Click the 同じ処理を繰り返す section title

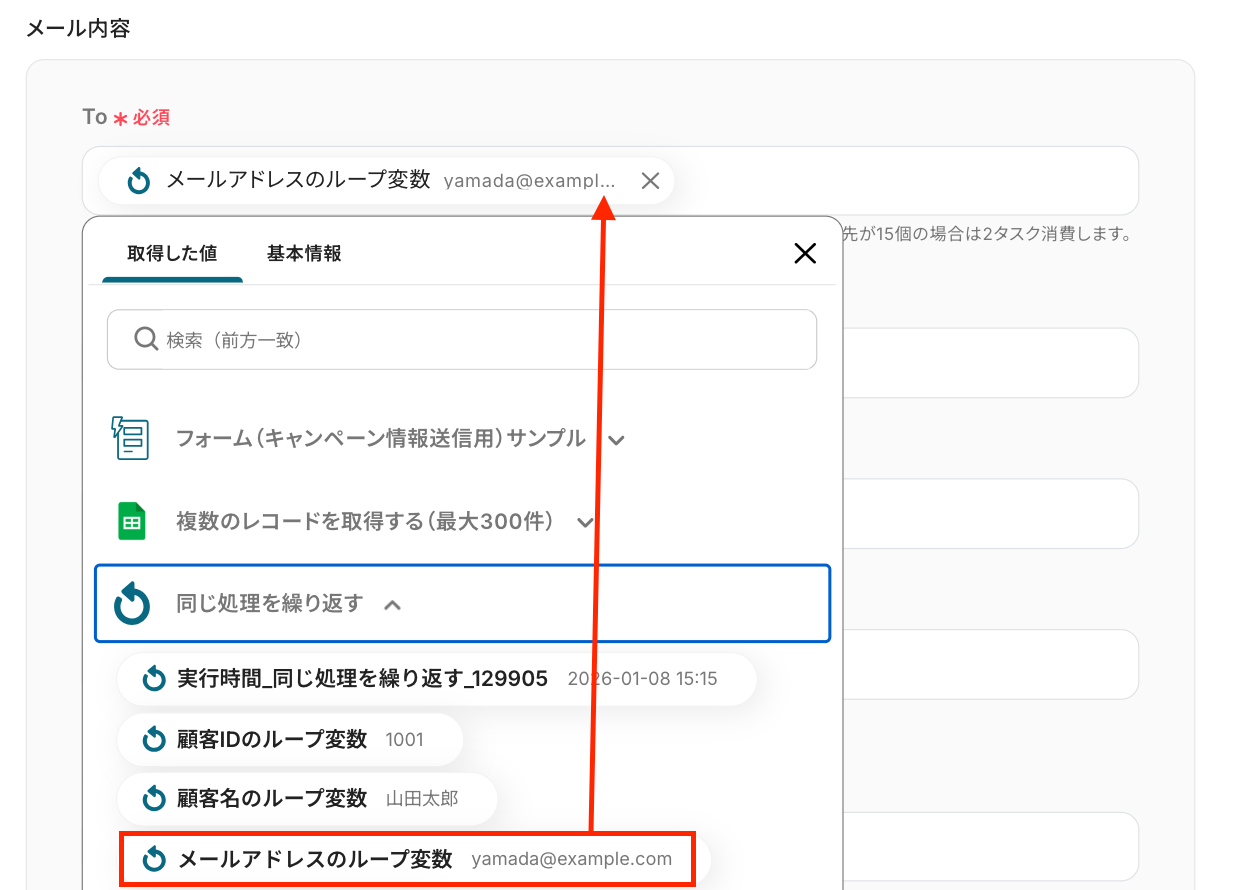[x=269, y=604]
